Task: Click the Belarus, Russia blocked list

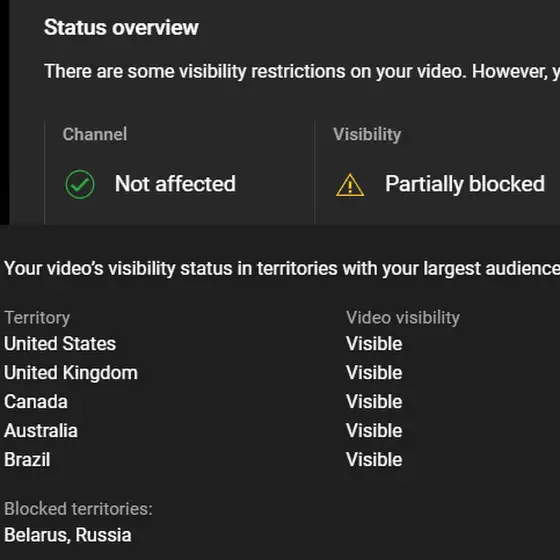Action: pyautogui.click(x=68, y=535)
